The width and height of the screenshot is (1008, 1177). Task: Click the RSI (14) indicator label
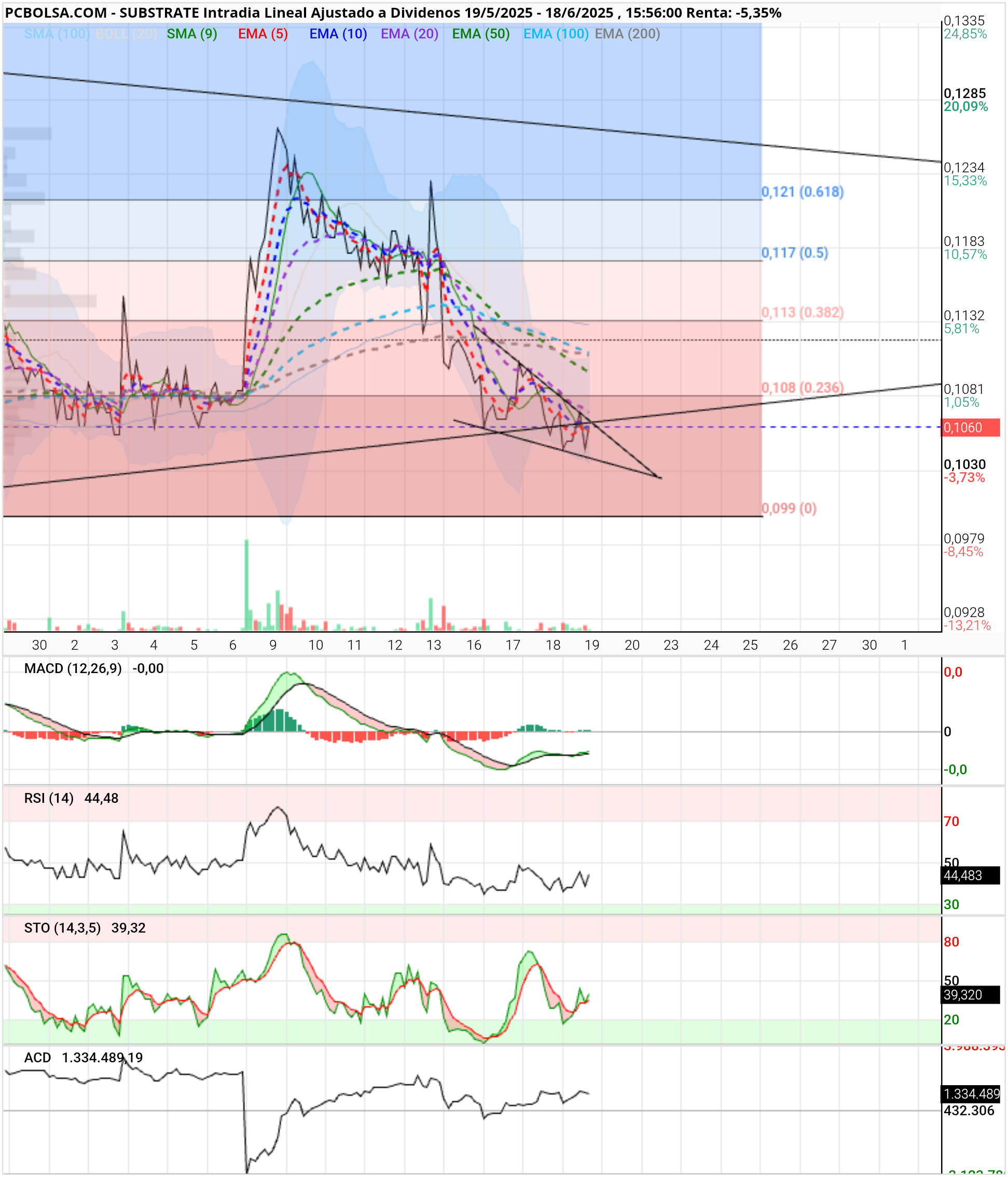[49, 798]
